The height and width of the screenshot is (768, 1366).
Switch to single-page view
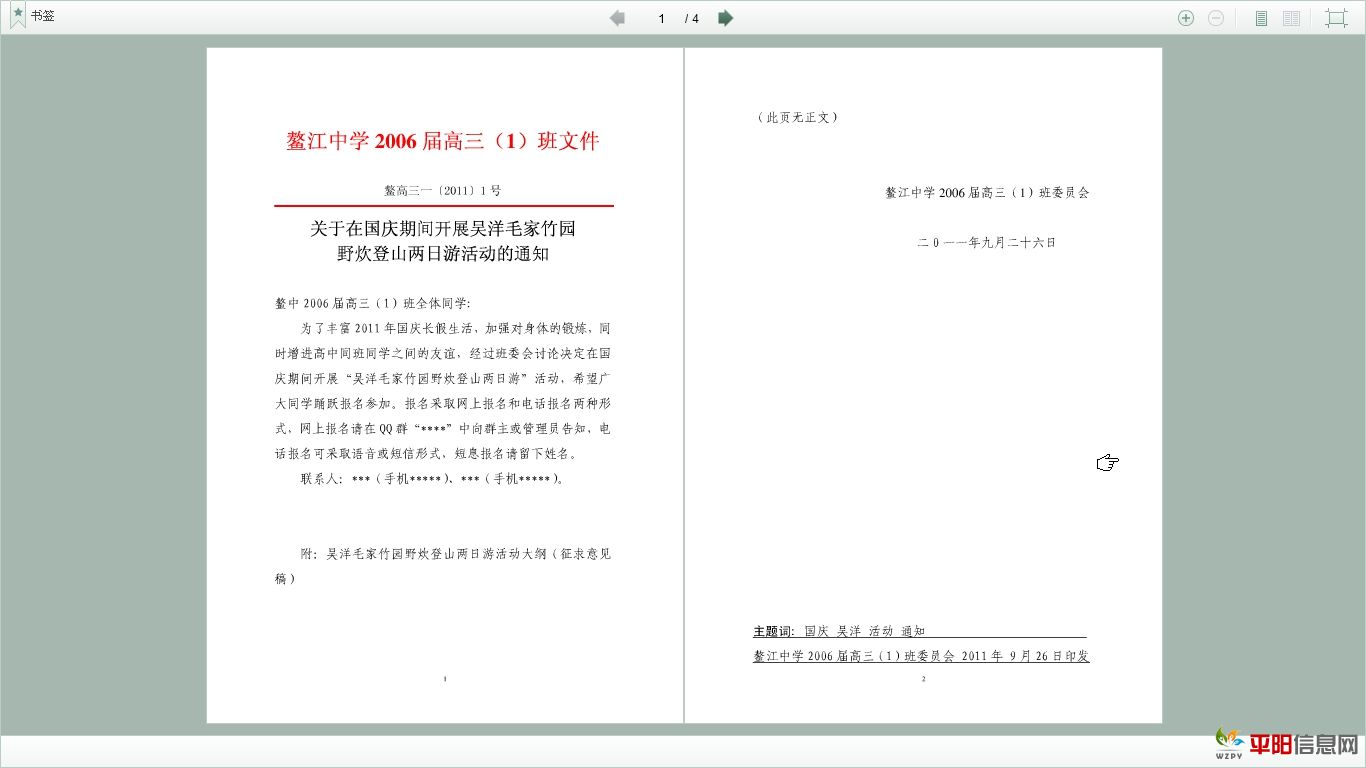coord(1262,18)
